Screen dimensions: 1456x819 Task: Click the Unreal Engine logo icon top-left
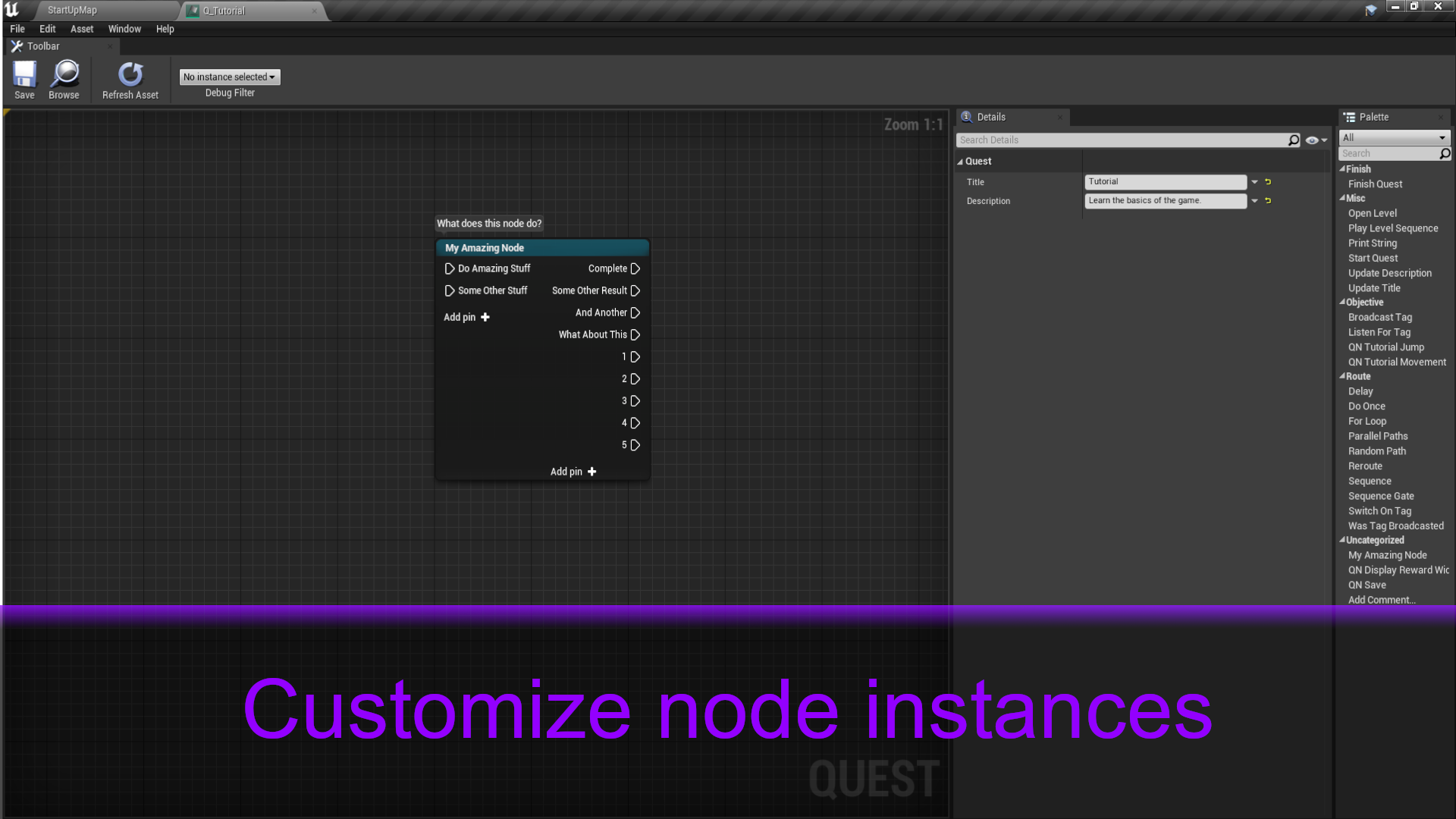coord(11,9)
